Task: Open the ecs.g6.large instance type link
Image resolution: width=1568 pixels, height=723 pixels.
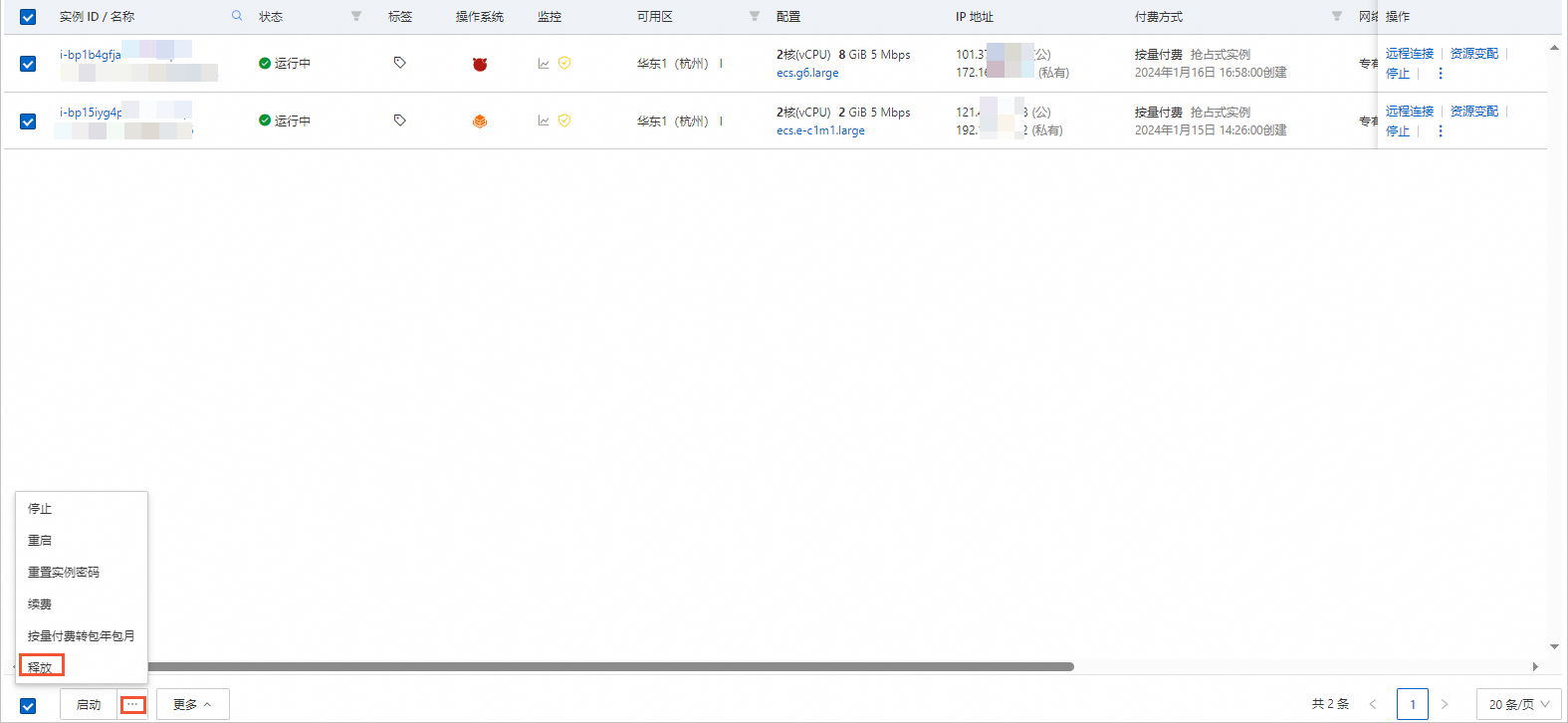Action: [x=807, y=73]
